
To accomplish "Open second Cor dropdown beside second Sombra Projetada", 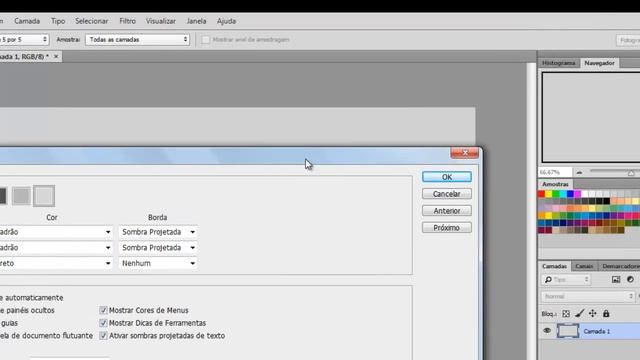I will (x=56, y=248).
